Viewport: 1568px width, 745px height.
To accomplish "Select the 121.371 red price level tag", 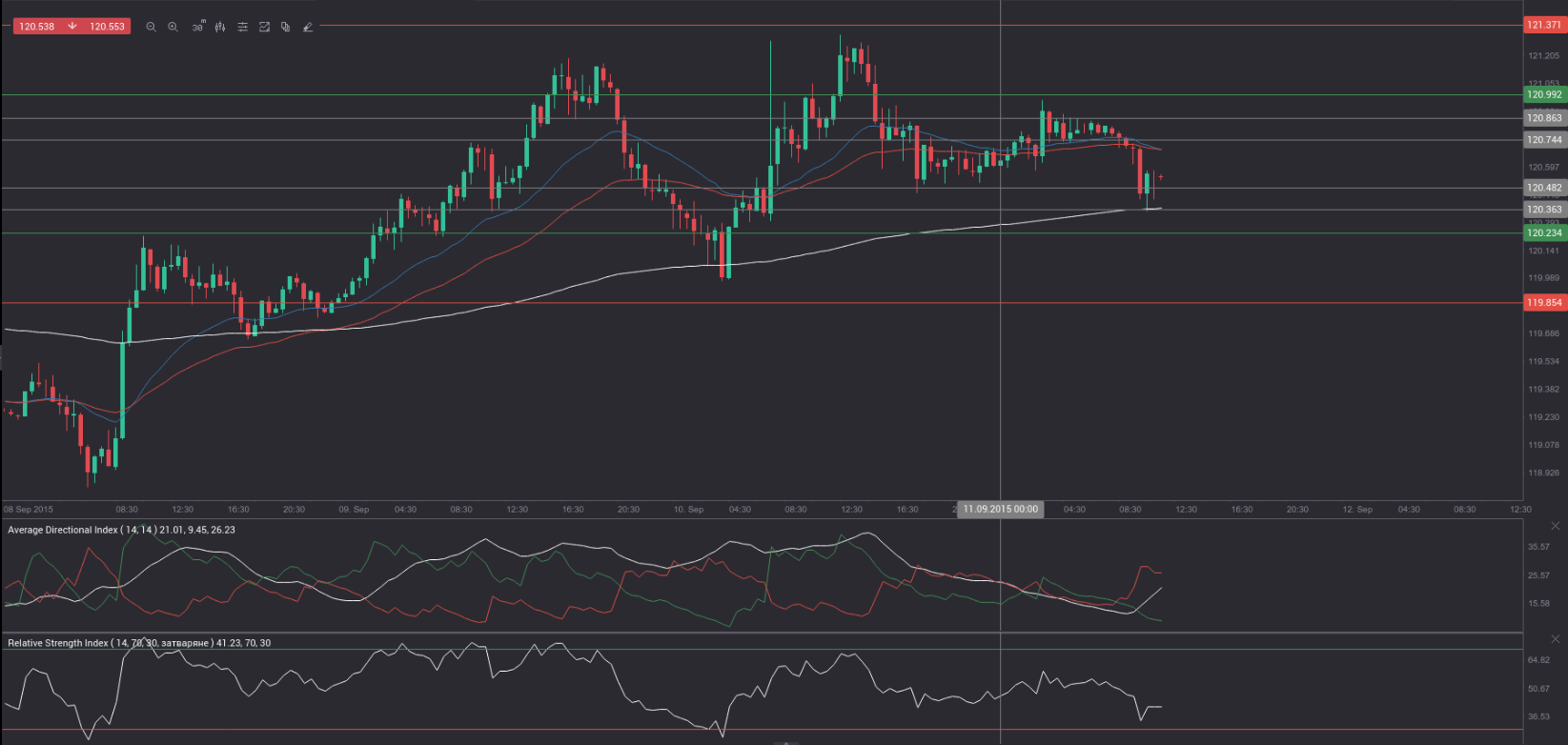I will point(1543,25).
